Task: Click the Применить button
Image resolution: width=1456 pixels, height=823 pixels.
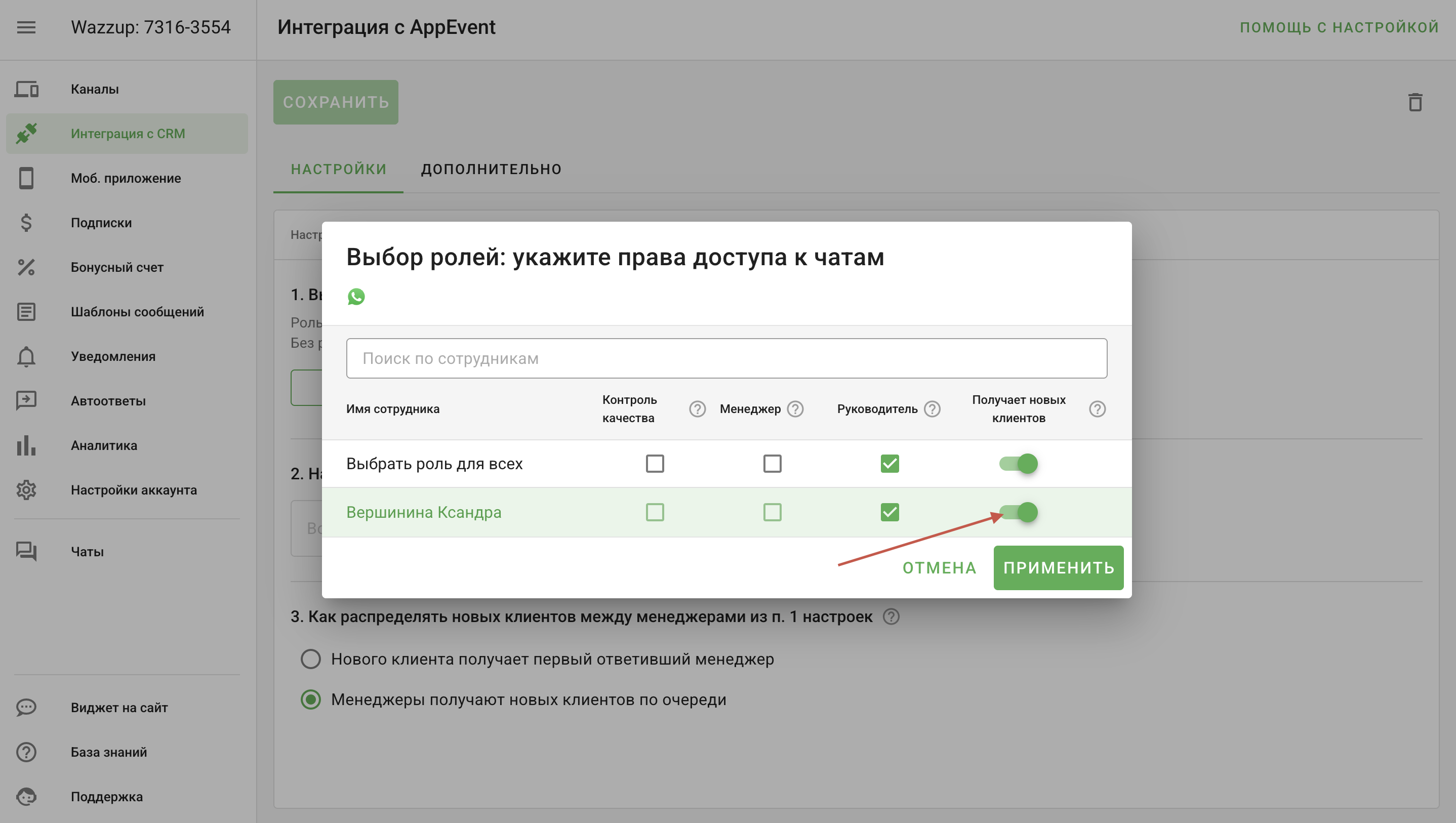Action: pyautogui.click(x=1058, y=567)
